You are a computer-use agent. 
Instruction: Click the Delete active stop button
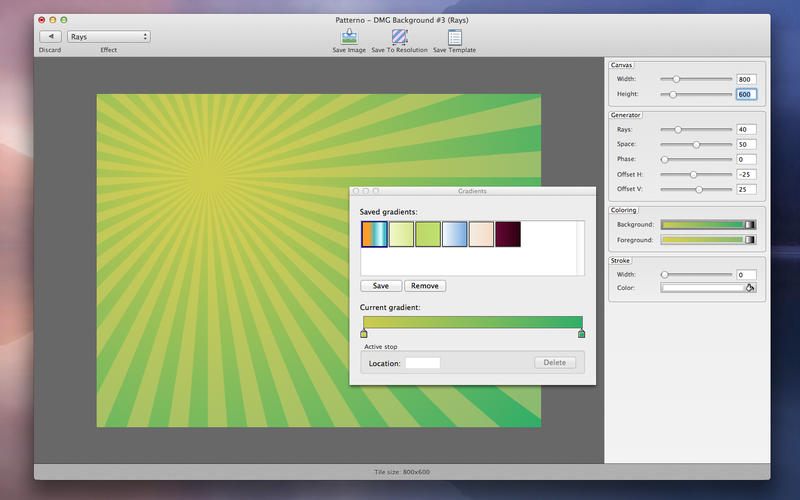pos(555,362)
